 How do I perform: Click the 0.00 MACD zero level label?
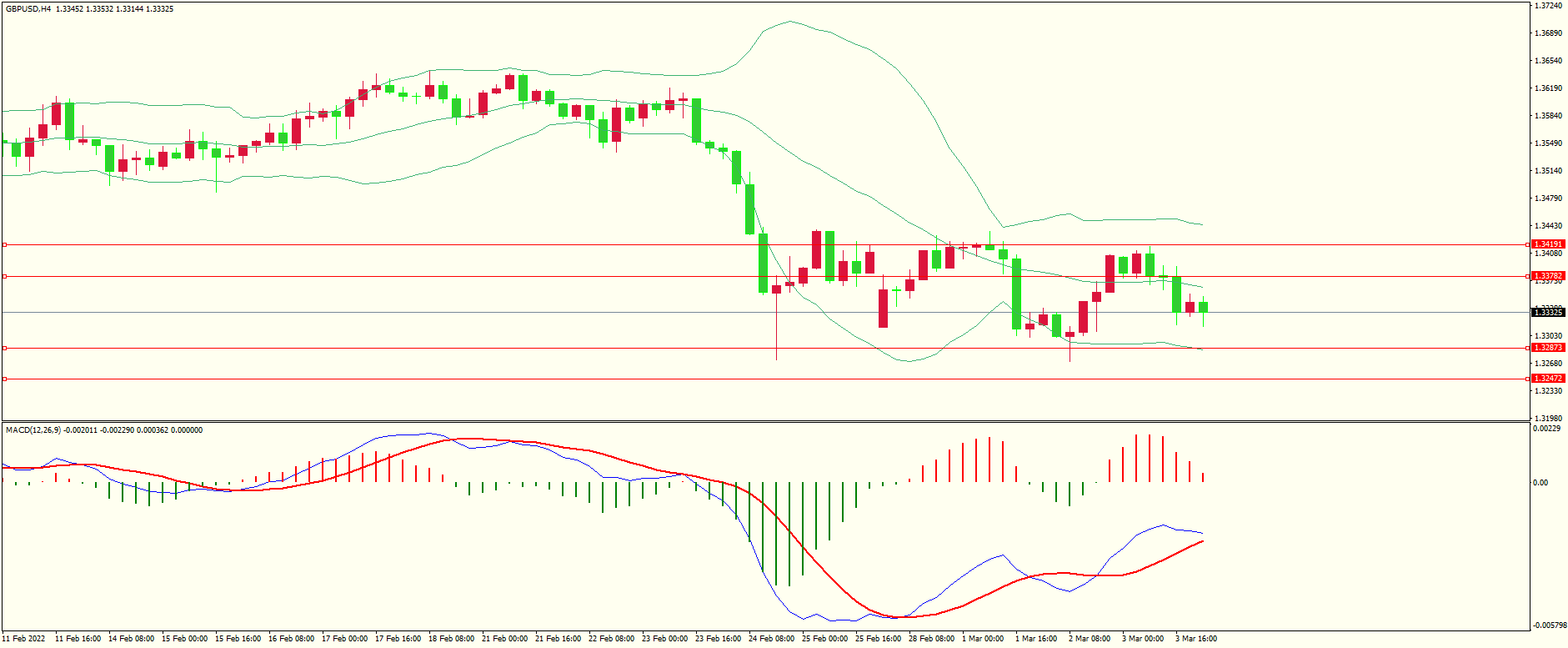click(x=1541, y=483)
